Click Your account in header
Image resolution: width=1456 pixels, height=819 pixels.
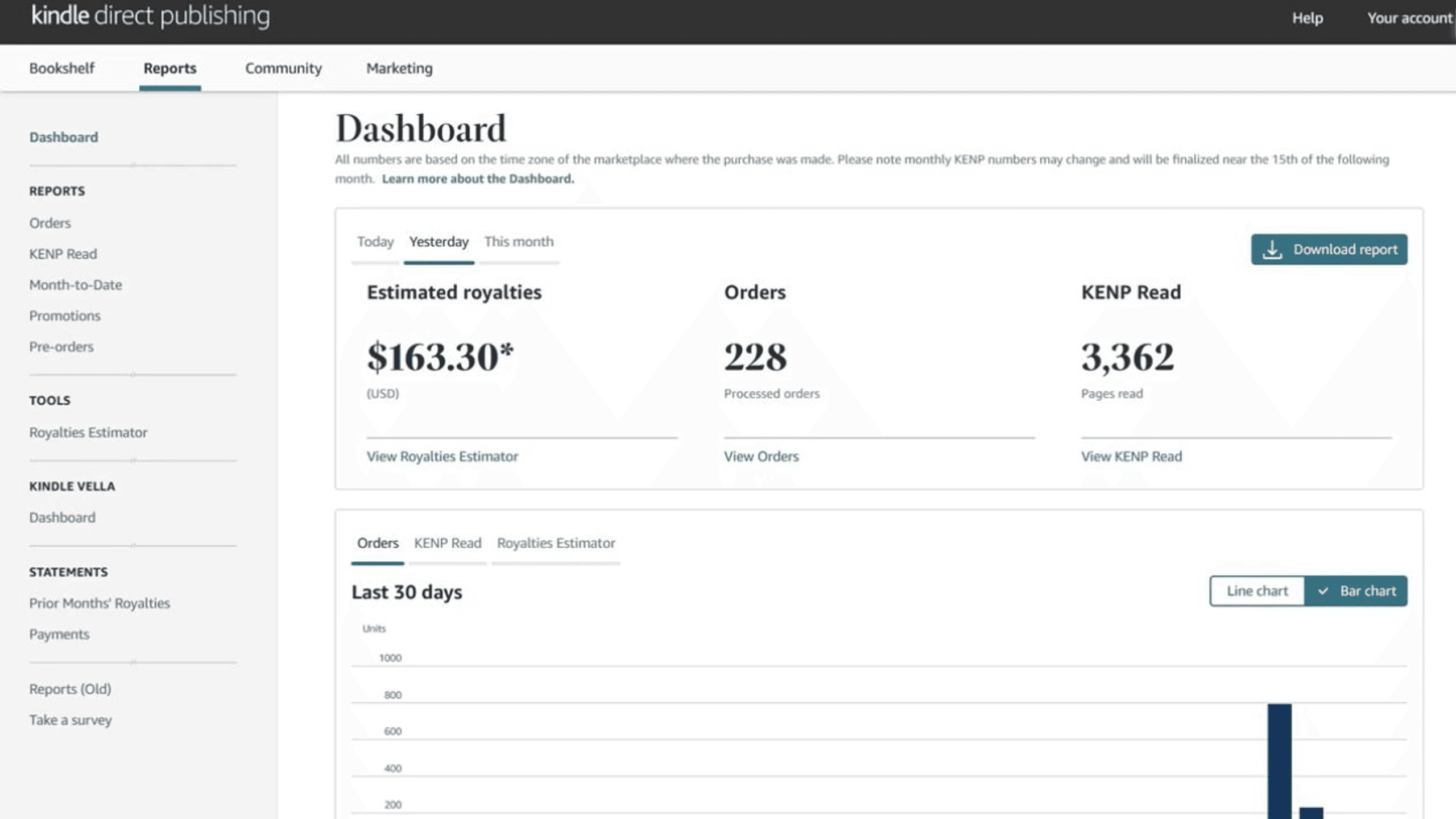1409,18
